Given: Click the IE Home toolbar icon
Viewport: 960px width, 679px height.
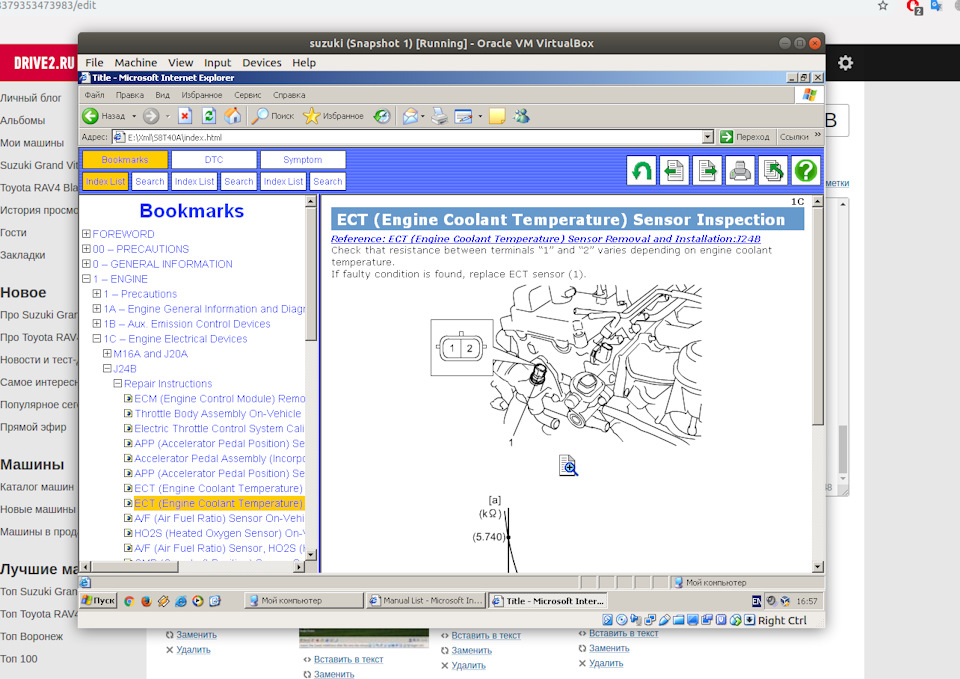Looking at the screenshot, I should [x=232, y=116].
